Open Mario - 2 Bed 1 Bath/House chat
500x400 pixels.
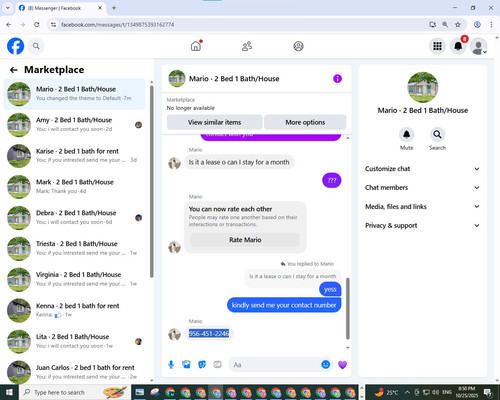click(74, 94)
